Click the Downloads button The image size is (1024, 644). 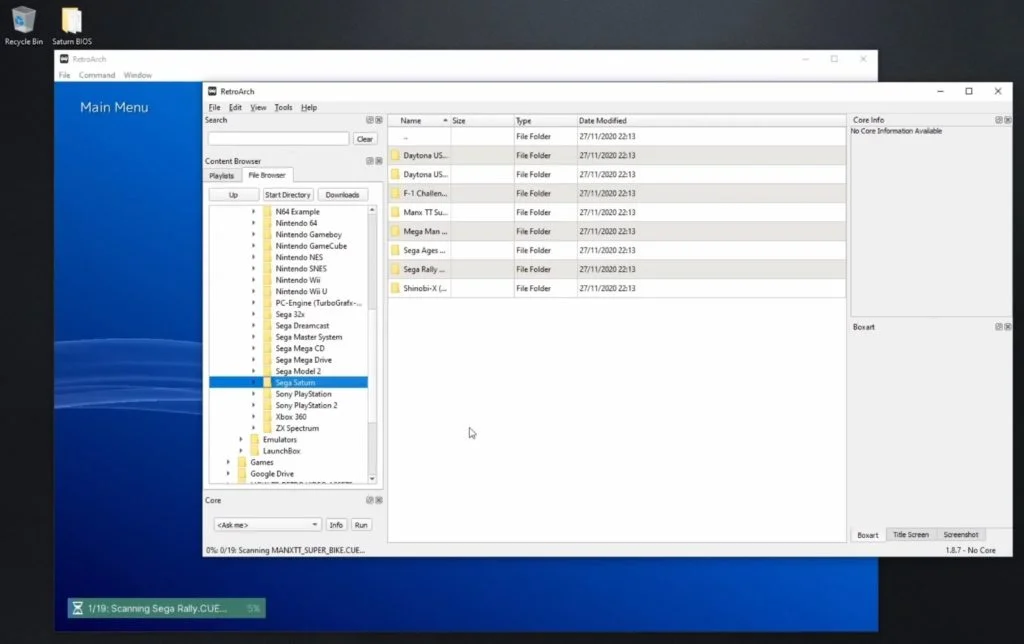(x=342, y=195)
